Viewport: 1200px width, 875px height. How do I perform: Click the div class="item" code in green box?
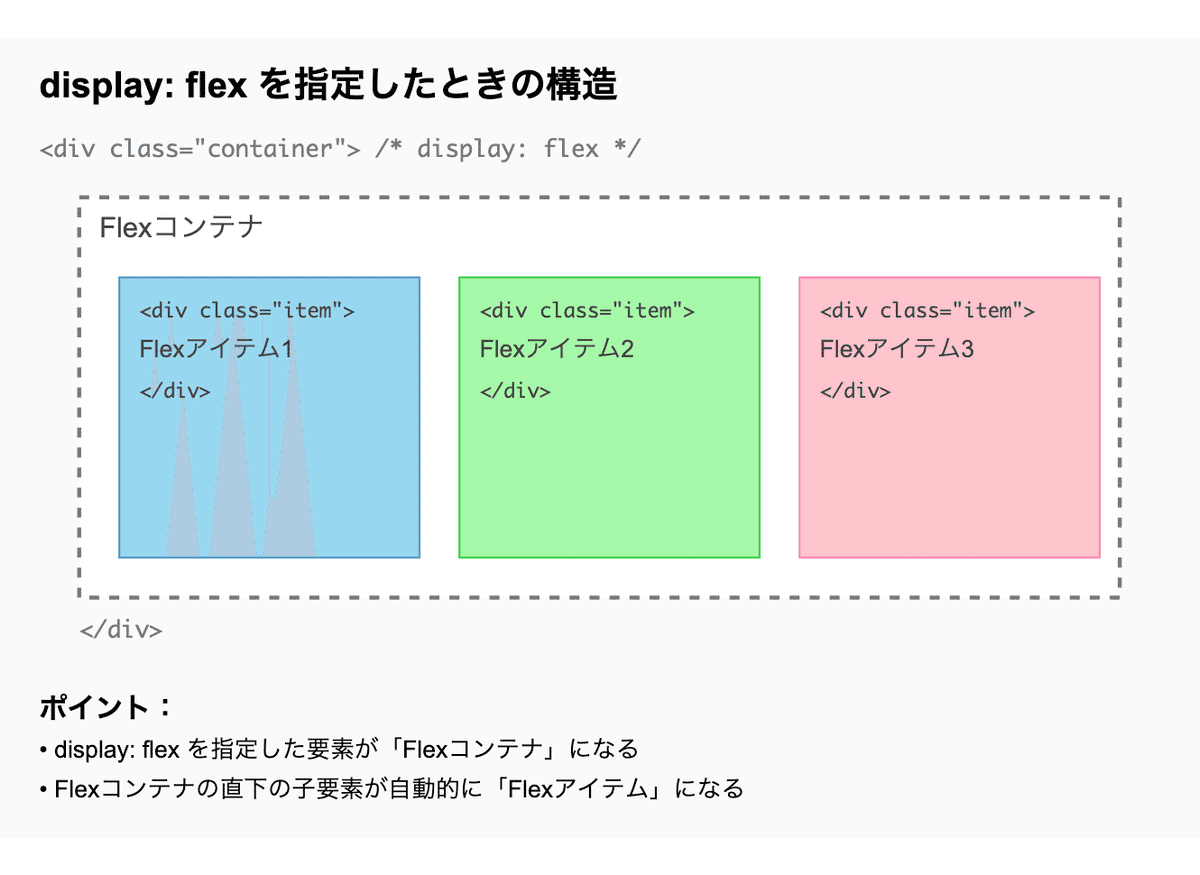click(587, 310)
